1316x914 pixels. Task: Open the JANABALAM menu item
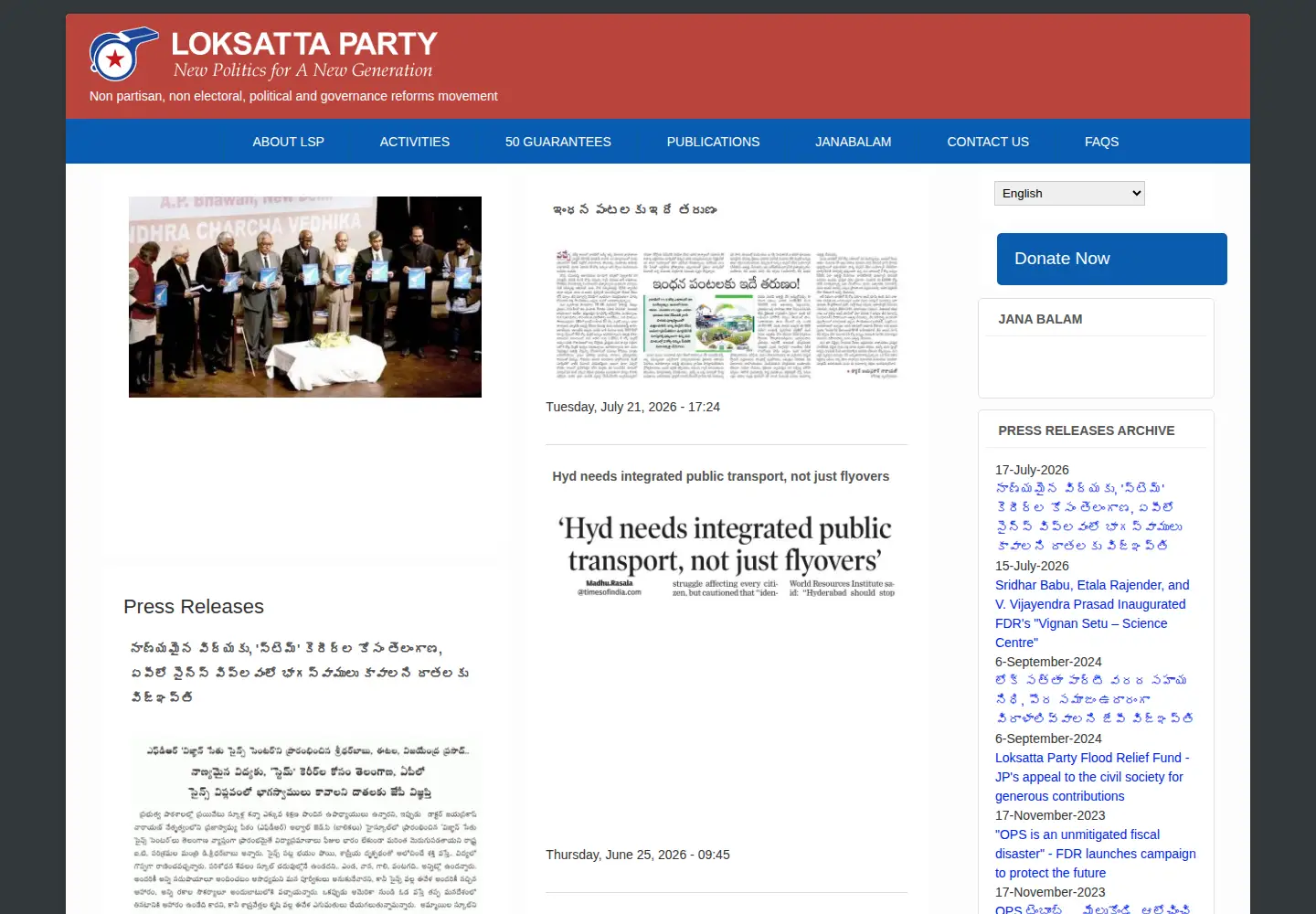[854, 142]
